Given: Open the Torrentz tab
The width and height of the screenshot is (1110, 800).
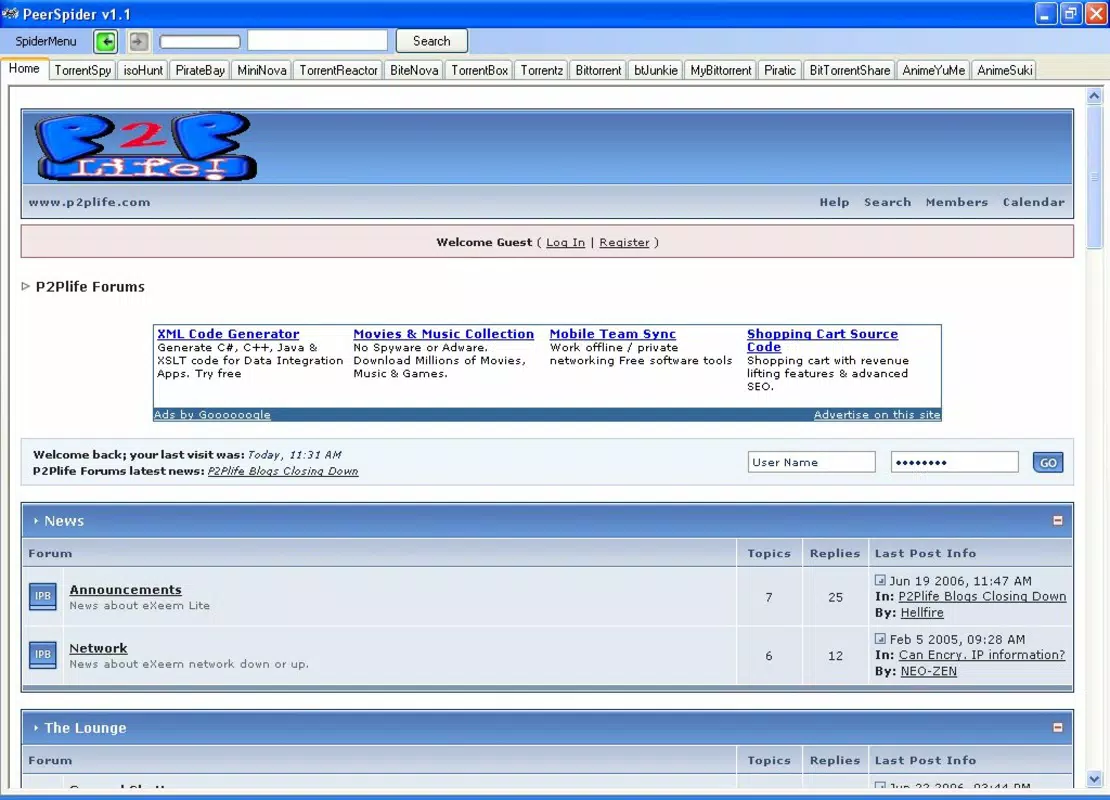Looking at the screenshot, I should [542, 70].
